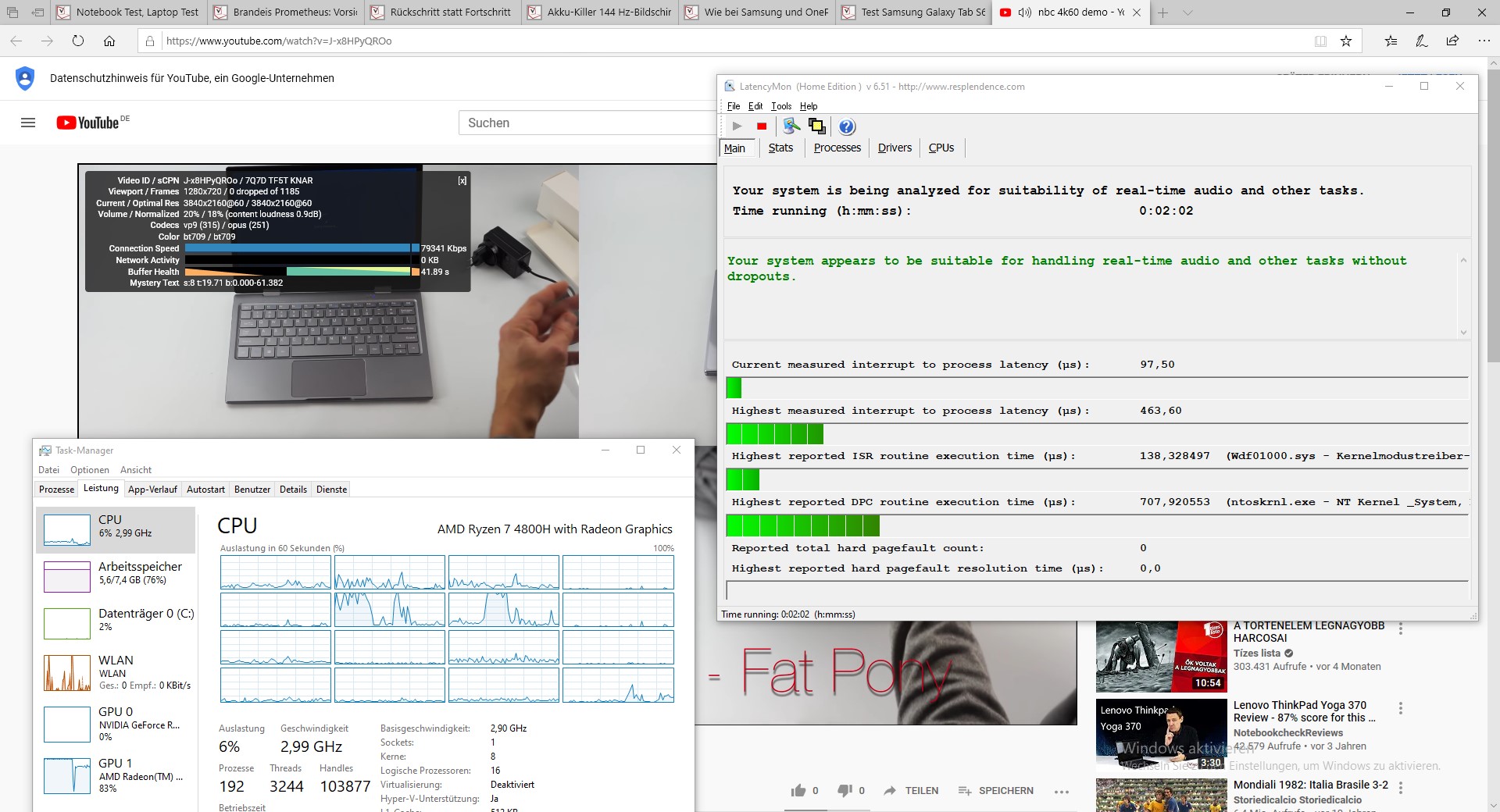Select GPU 1 AMD Radeon in Task Manager
The image size is (1500, 812).
click(116, 775)
